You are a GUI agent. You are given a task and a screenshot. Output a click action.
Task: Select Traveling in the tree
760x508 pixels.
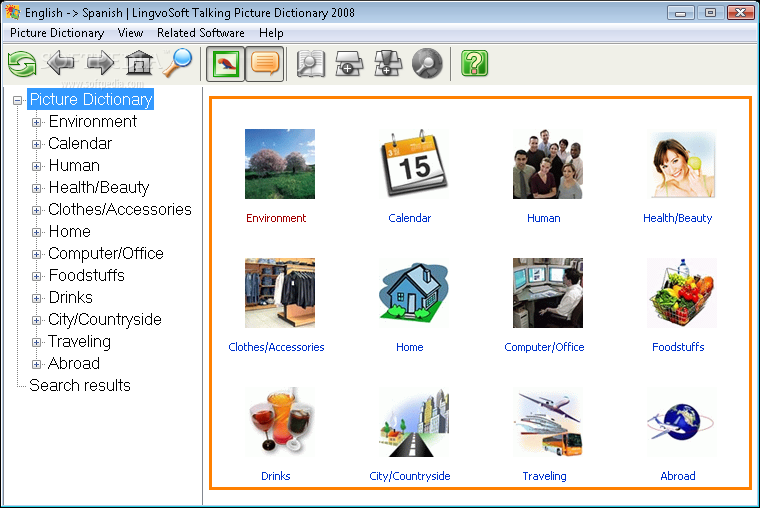tap(79, 342)
